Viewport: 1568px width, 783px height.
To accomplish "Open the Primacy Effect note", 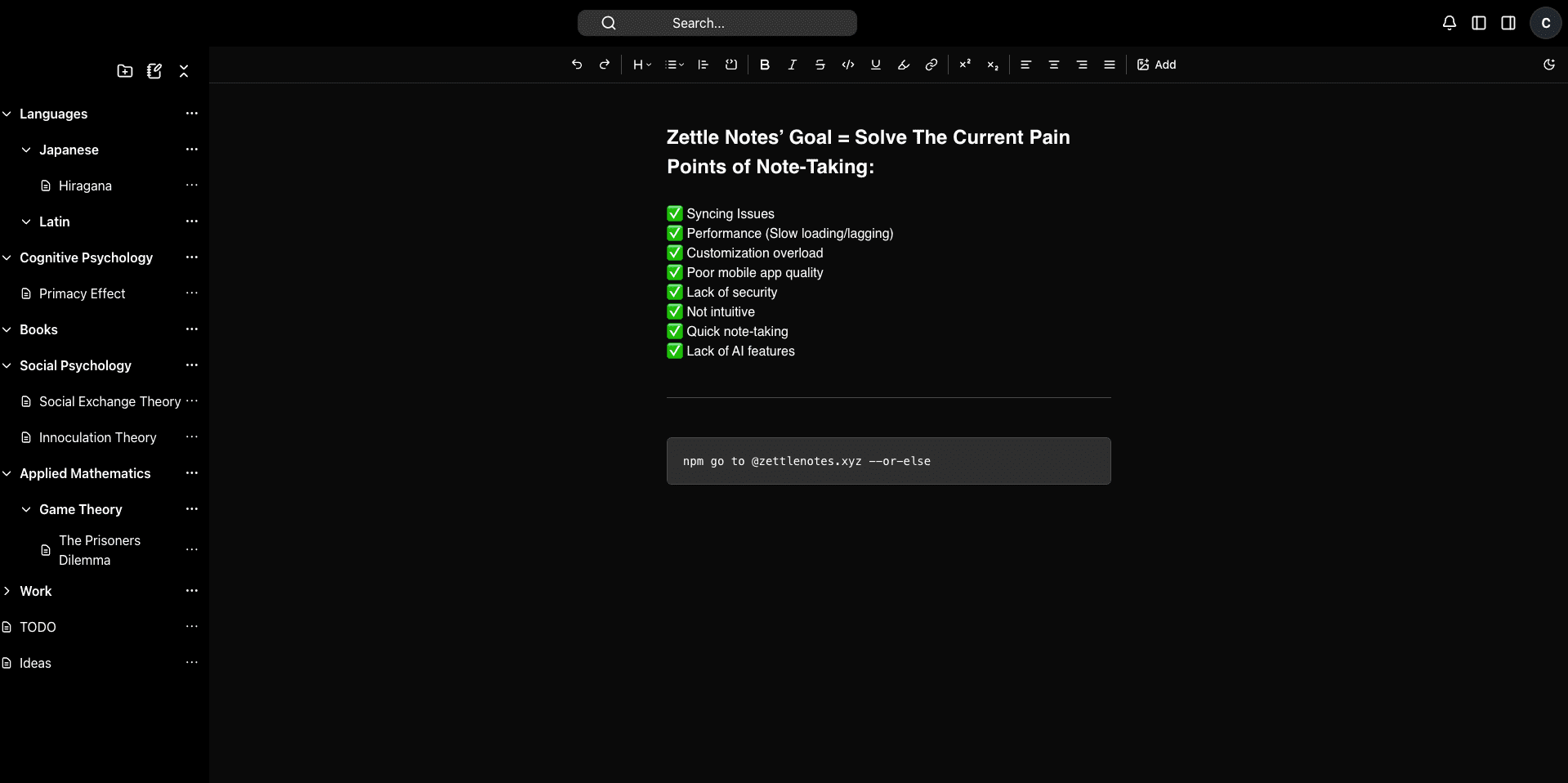I will (x=82, y=293).
